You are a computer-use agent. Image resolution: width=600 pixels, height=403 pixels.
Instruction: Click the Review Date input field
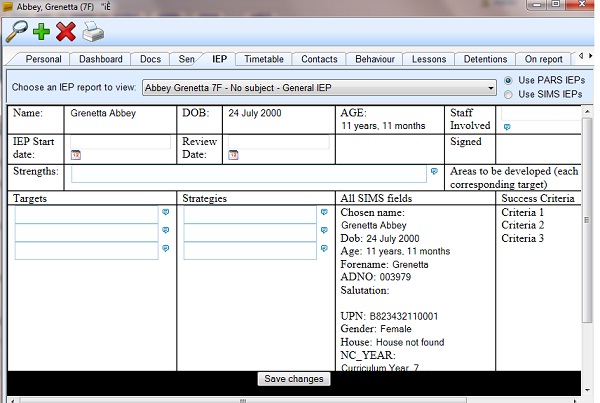[x=279, y=142]
